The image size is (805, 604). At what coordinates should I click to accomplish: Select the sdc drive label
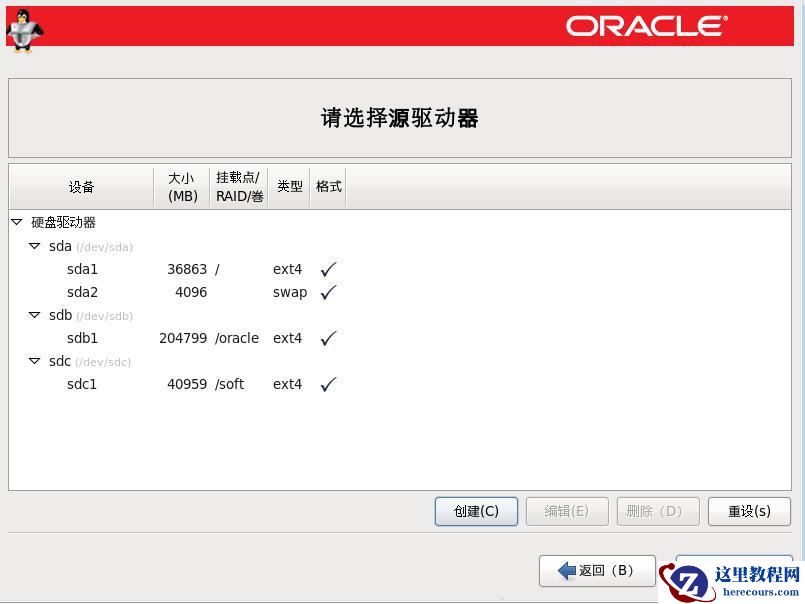pyautogui.click(x=60, y=362)
